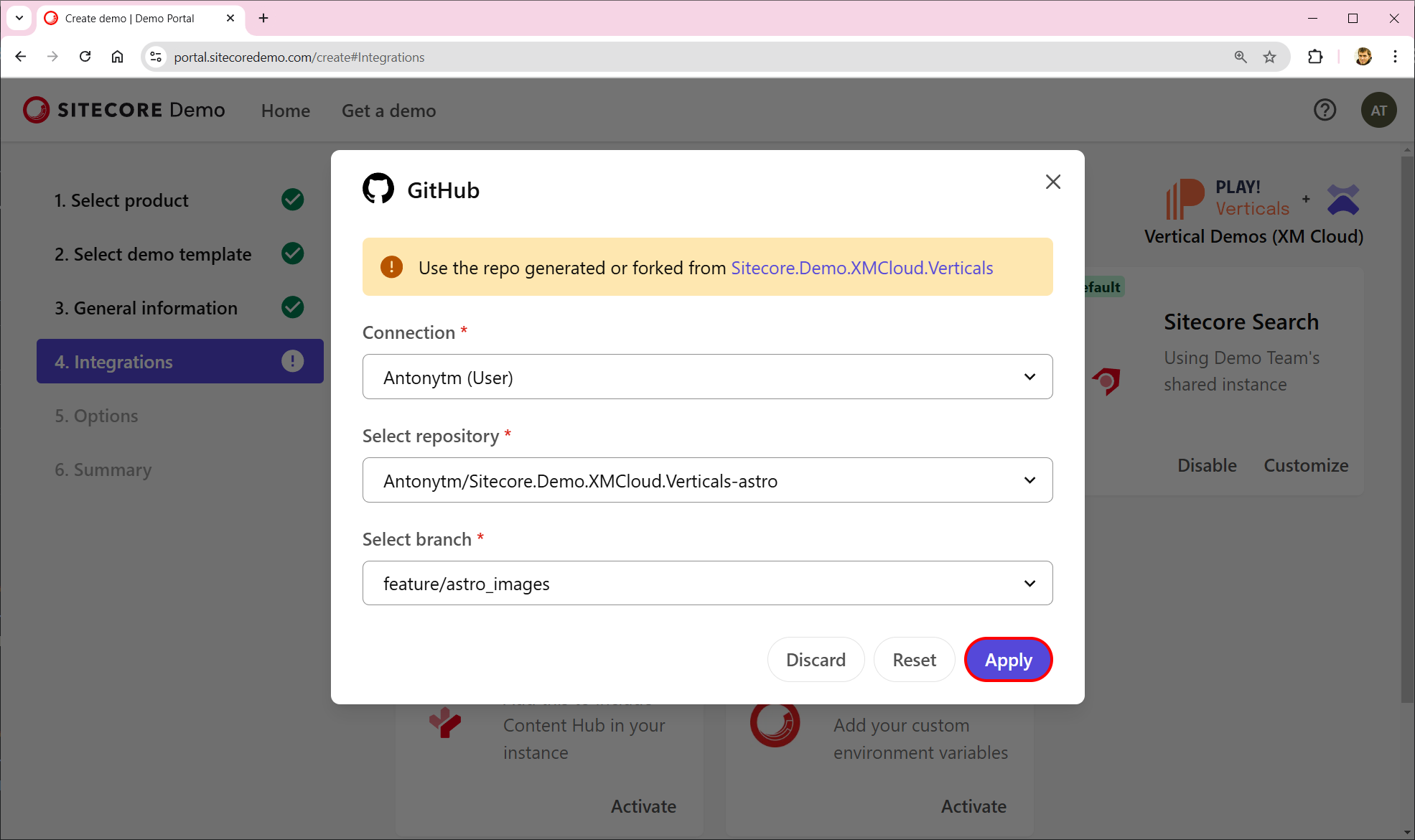1415x840 pixels.
Task: Switch to the Options step
Action: pos(96,415)
